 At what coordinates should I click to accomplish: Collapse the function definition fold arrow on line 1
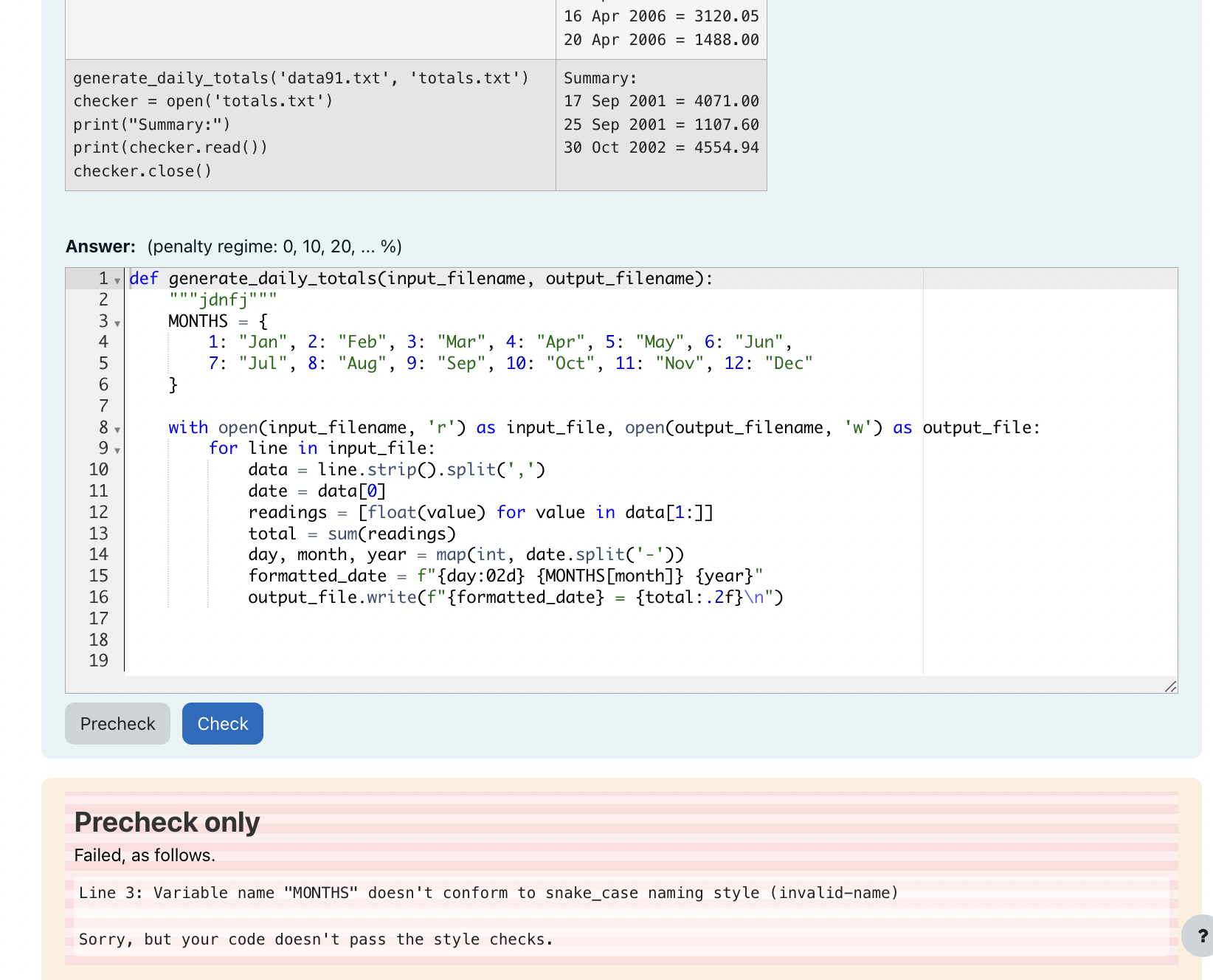(x=117, y=280)
